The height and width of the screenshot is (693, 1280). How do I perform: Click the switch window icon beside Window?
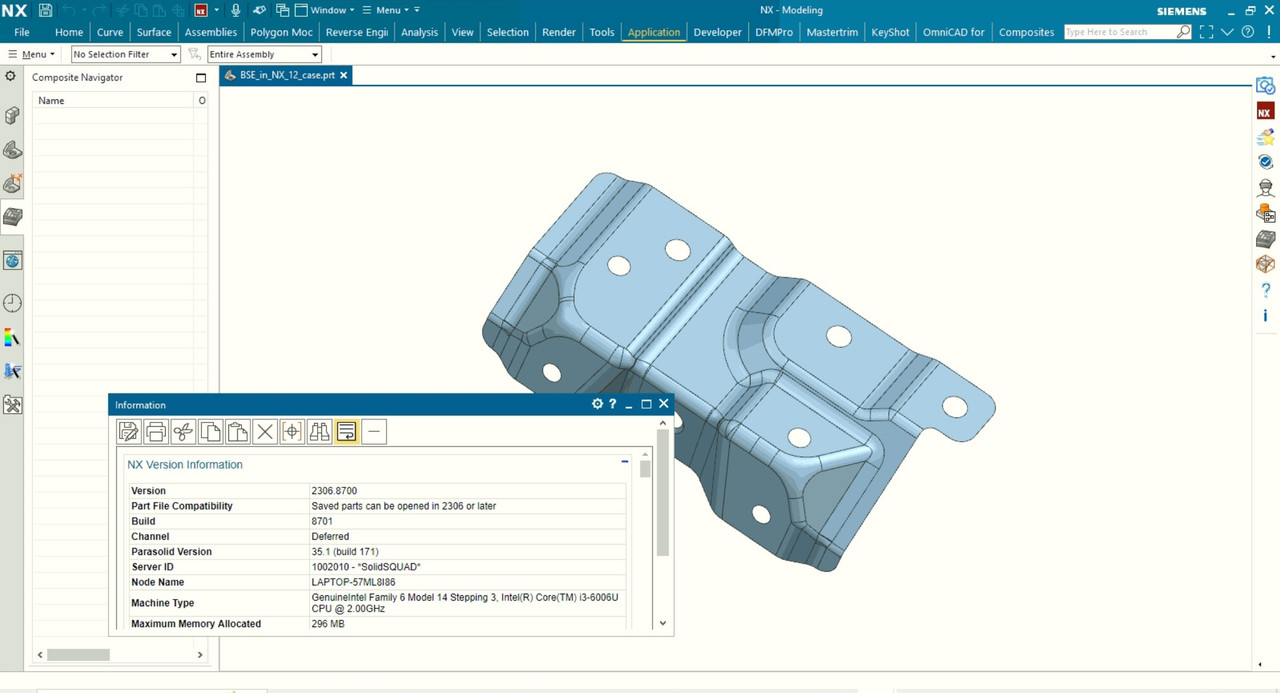click(282, 10)
